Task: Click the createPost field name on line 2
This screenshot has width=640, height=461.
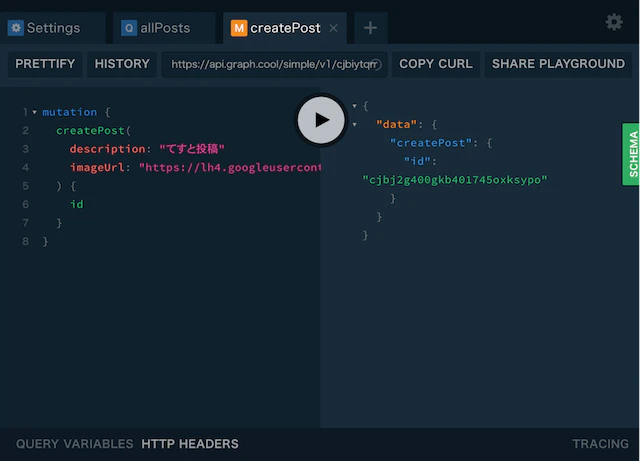Action: coord(90,131)
